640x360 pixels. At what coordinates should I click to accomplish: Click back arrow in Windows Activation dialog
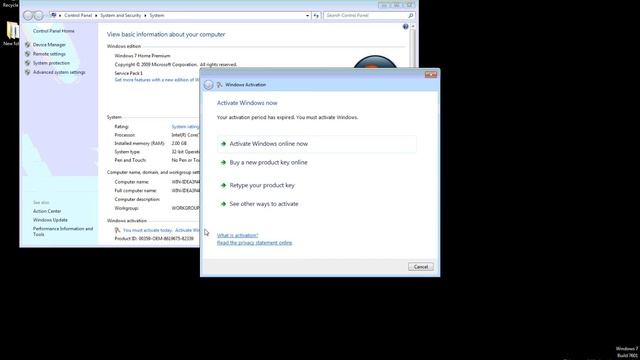(x=208, y=84)
